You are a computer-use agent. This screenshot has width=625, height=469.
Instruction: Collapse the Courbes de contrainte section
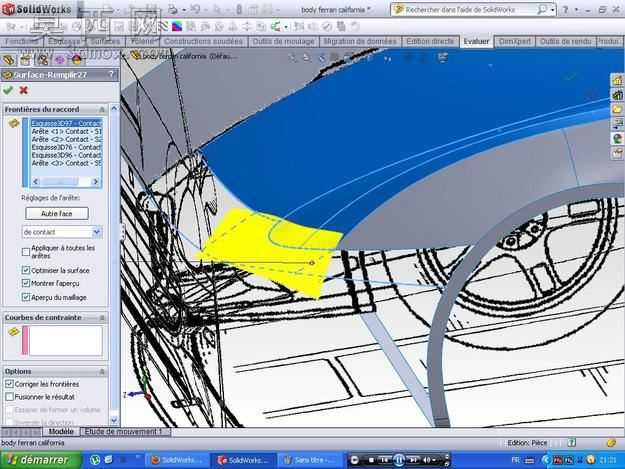102,318
